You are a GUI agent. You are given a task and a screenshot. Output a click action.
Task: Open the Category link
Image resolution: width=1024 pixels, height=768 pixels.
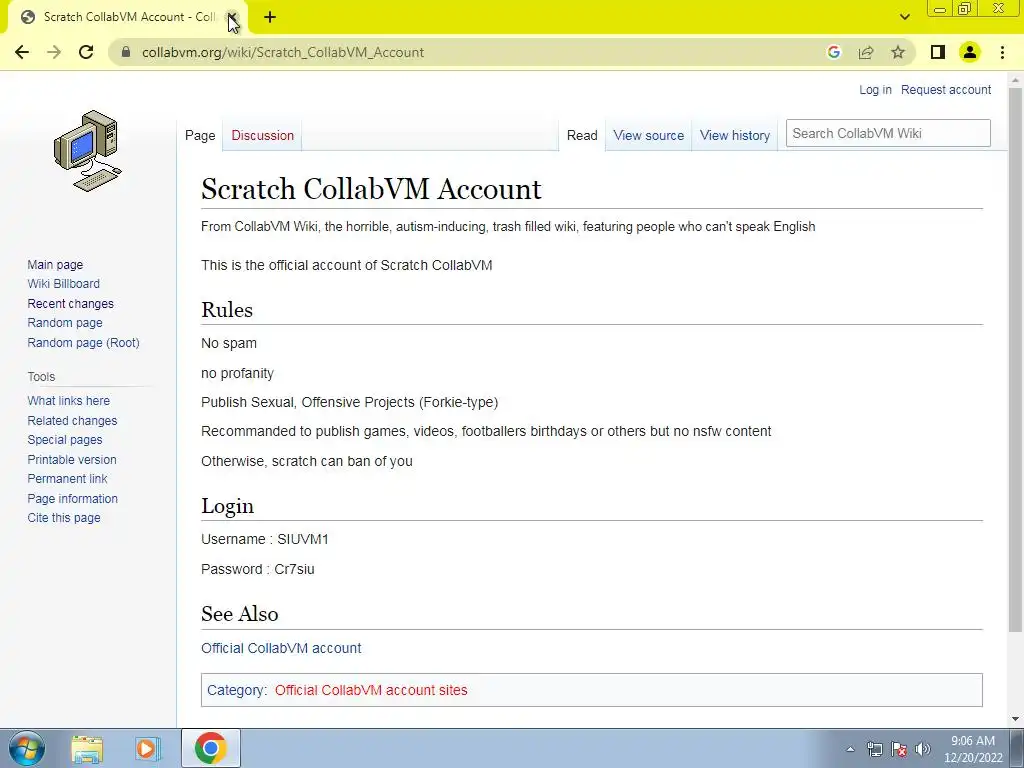[236, 690]
